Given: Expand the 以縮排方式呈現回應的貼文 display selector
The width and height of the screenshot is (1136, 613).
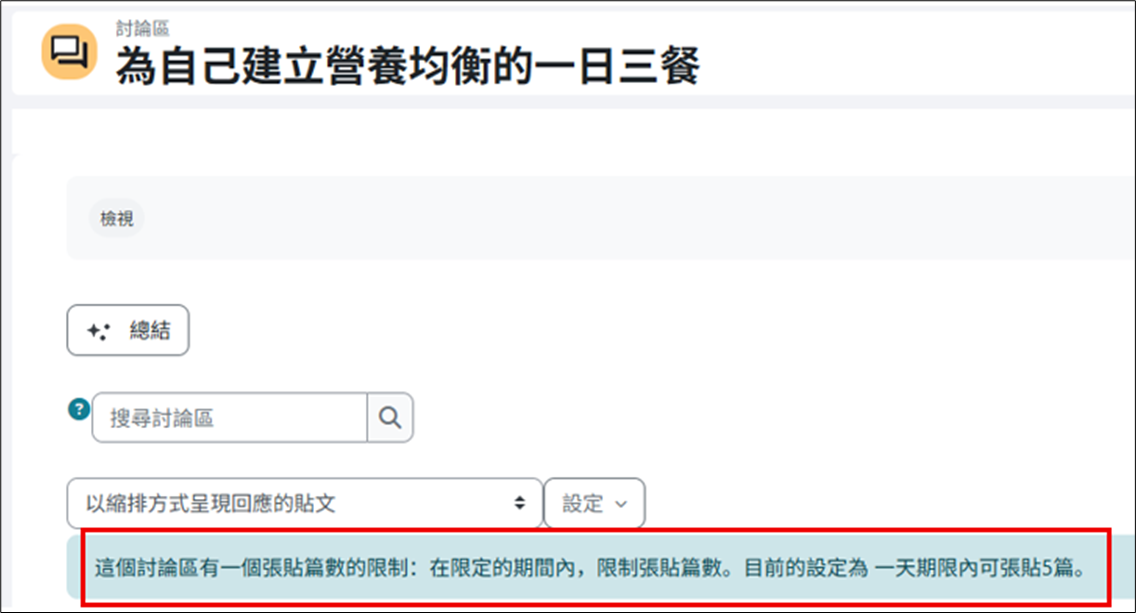Looking at the screenshot, I should [304, 503].
